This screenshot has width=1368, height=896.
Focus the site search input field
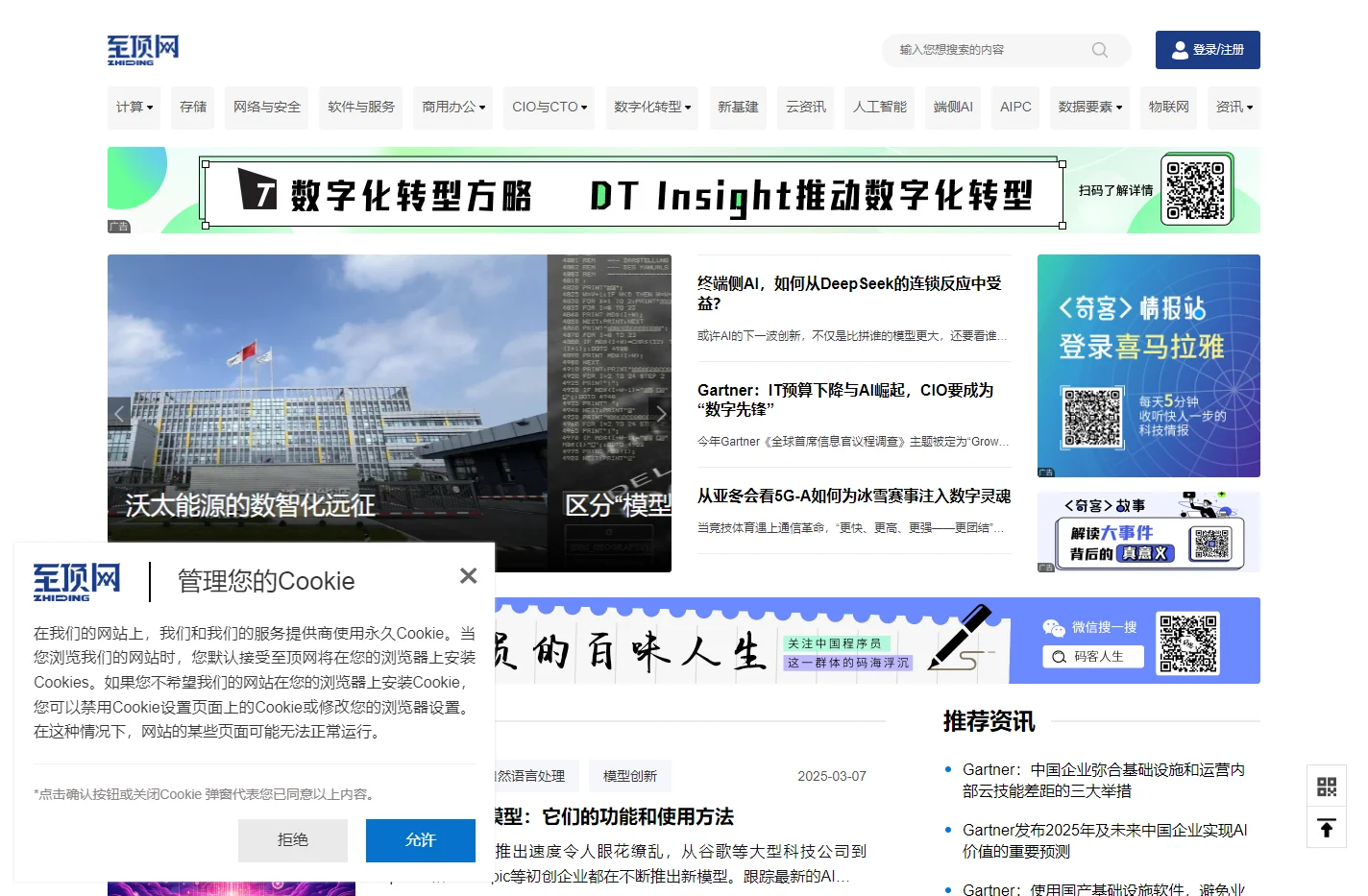tap(989, 50)
